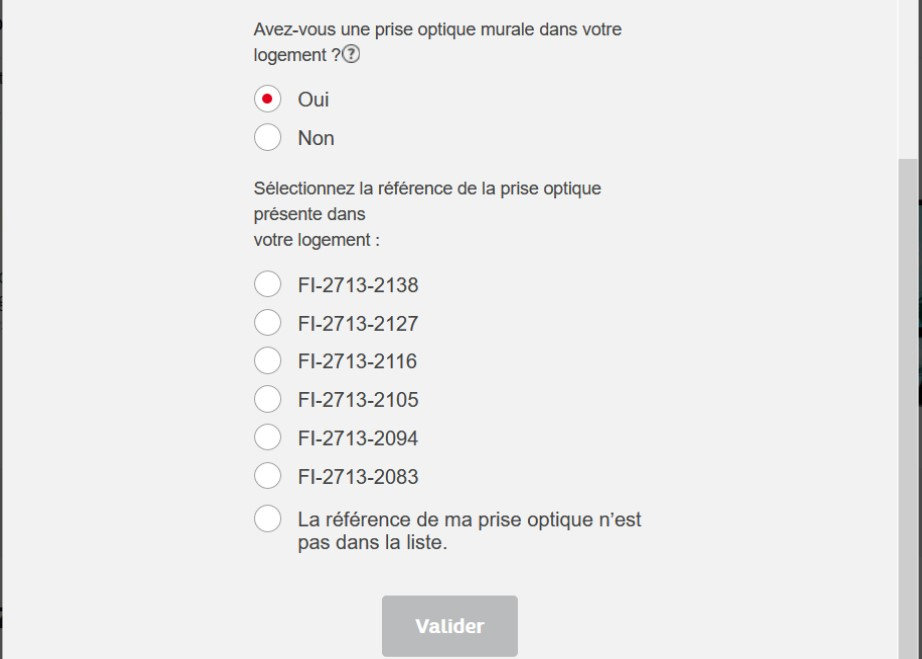This screenshot has width=922, height=659.
Task: Click the Oui label text
Action: pyautogui.click(x=313, y=100)
